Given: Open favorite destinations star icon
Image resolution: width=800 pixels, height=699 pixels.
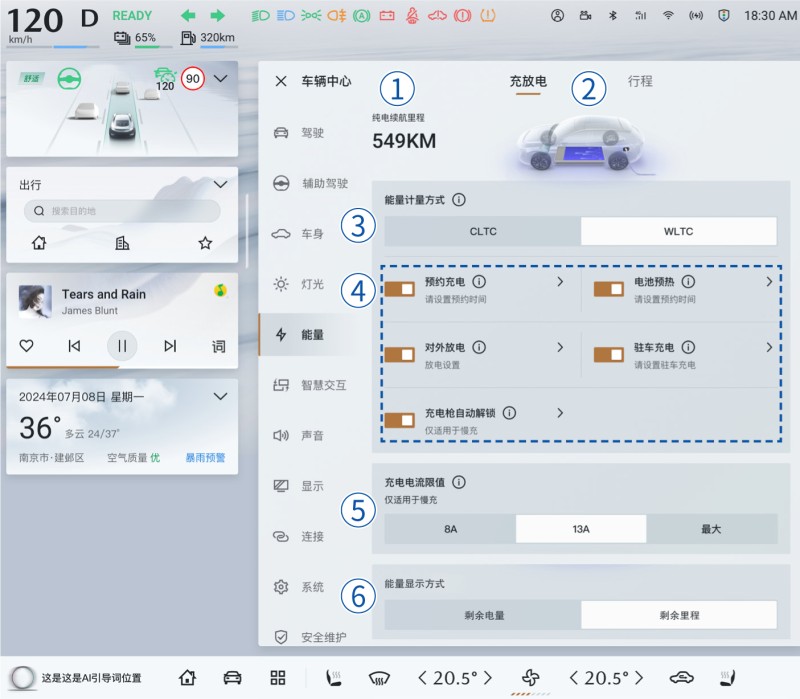Looking at the screenshot, I should [205, 243].
